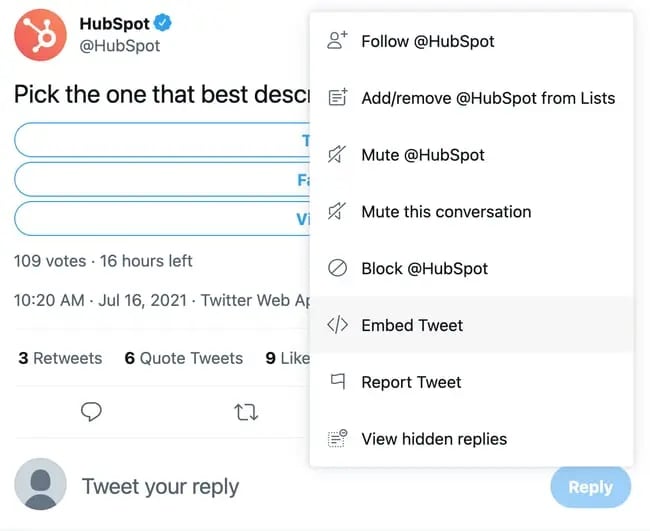This screenshot has height=531, width=650.
Task: Select Mute @HubSpot menu entry
Action: click(x=423, y=155)
